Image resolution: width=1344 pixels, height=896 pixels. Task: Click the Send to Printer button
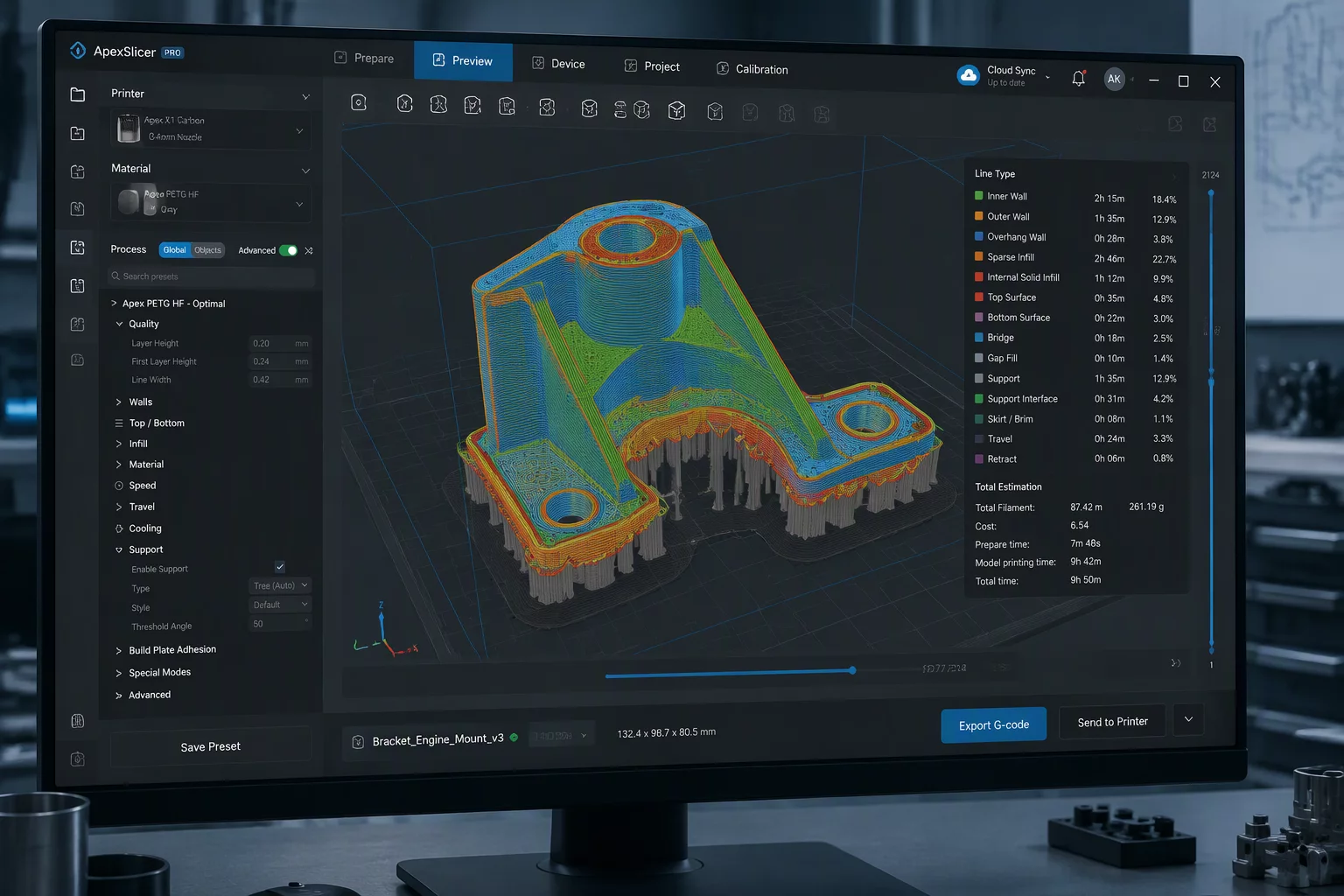click(1112, 722)
